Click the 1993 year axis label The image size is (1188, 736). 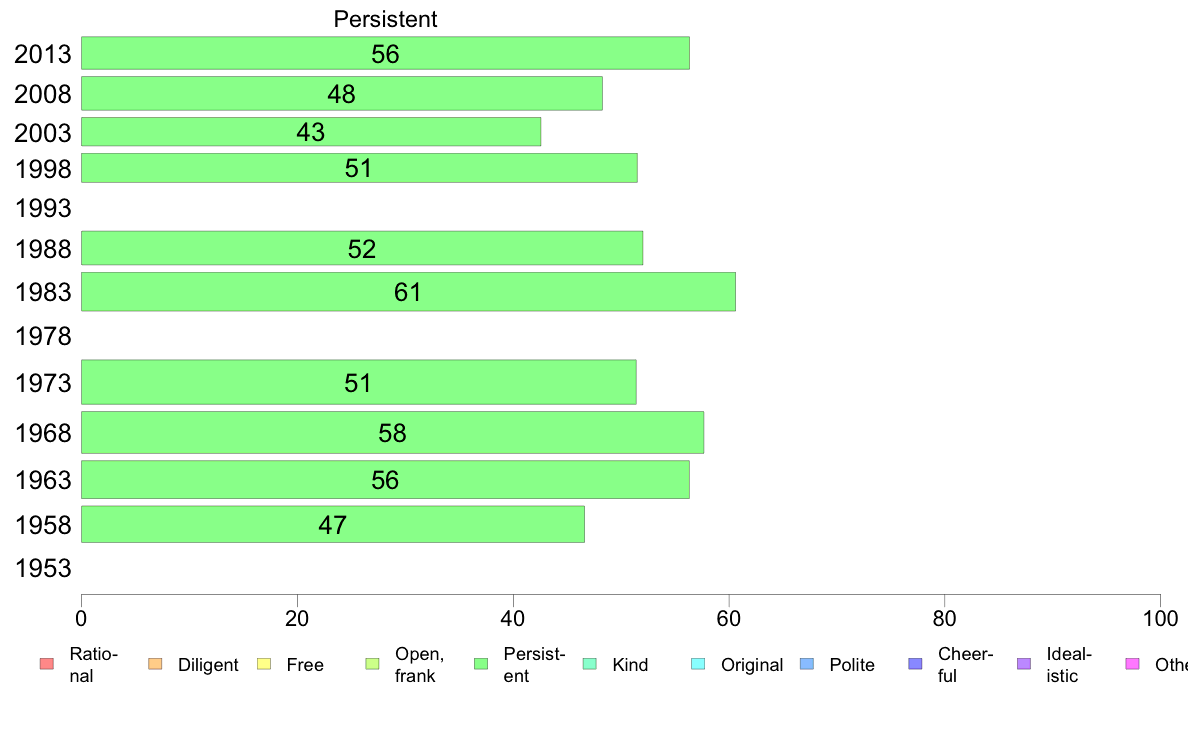coord(43,208)
